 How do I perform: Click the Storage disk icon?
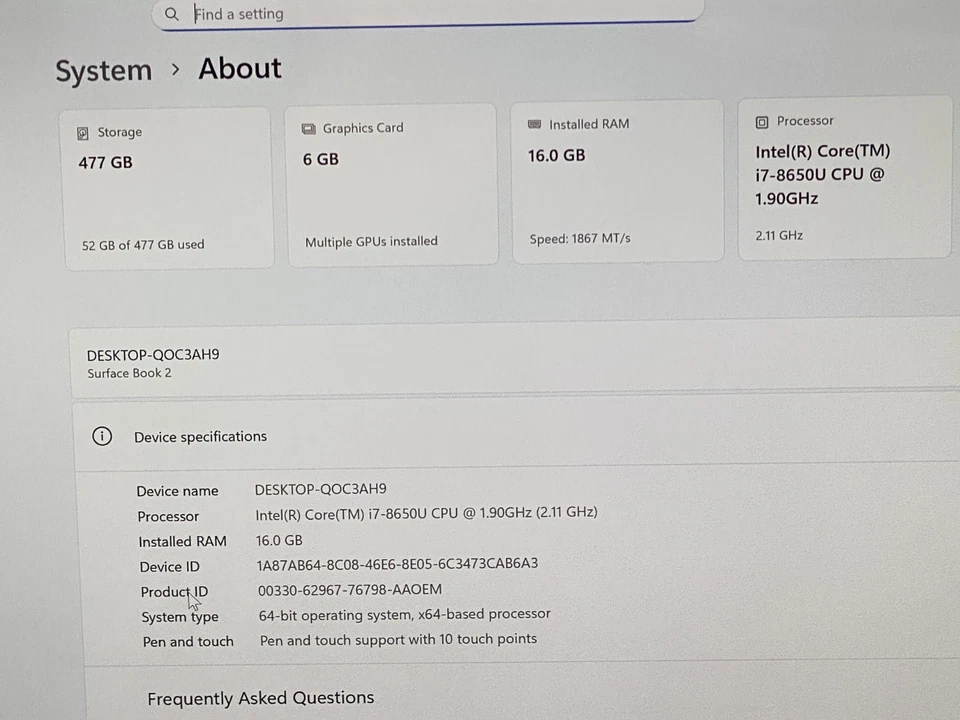pyautogui.click(x=82, y=132)
